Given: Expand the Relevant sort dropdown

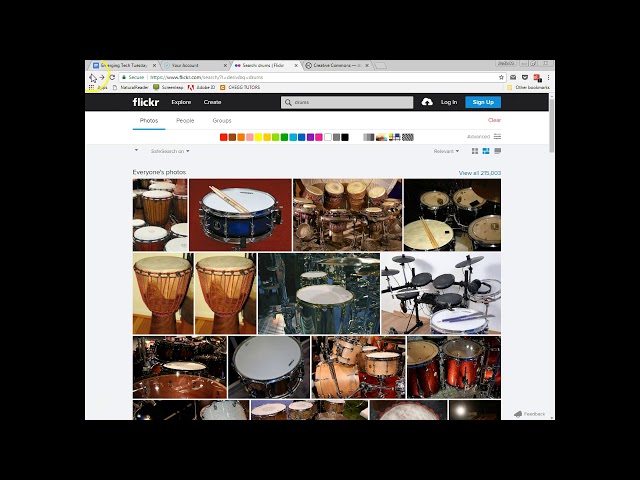Looking at the screenshot, I should 446,151.
